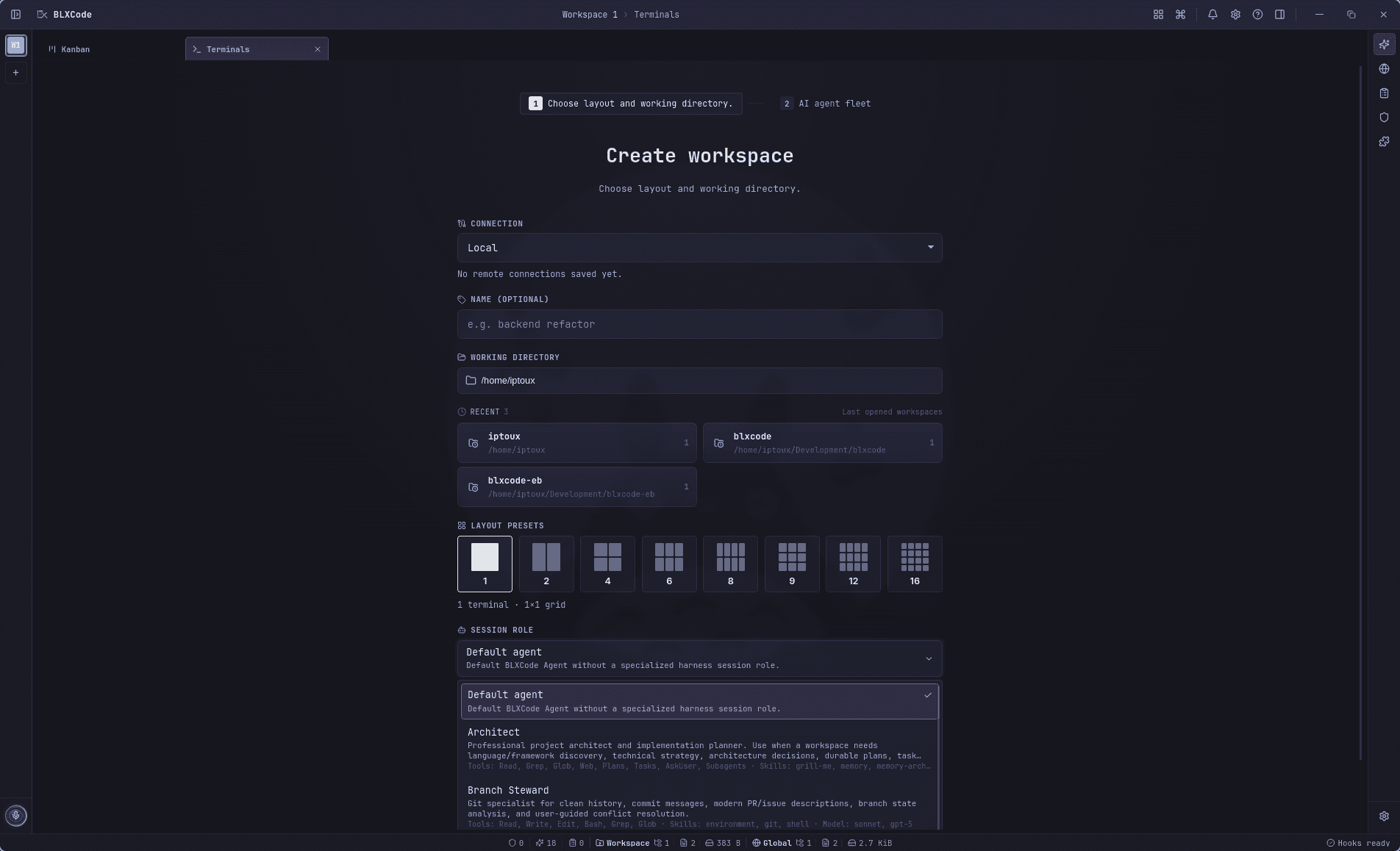Screen dimensions: 1400x851
Task: Collapse the Session Role dropdown
Action: 699,658
